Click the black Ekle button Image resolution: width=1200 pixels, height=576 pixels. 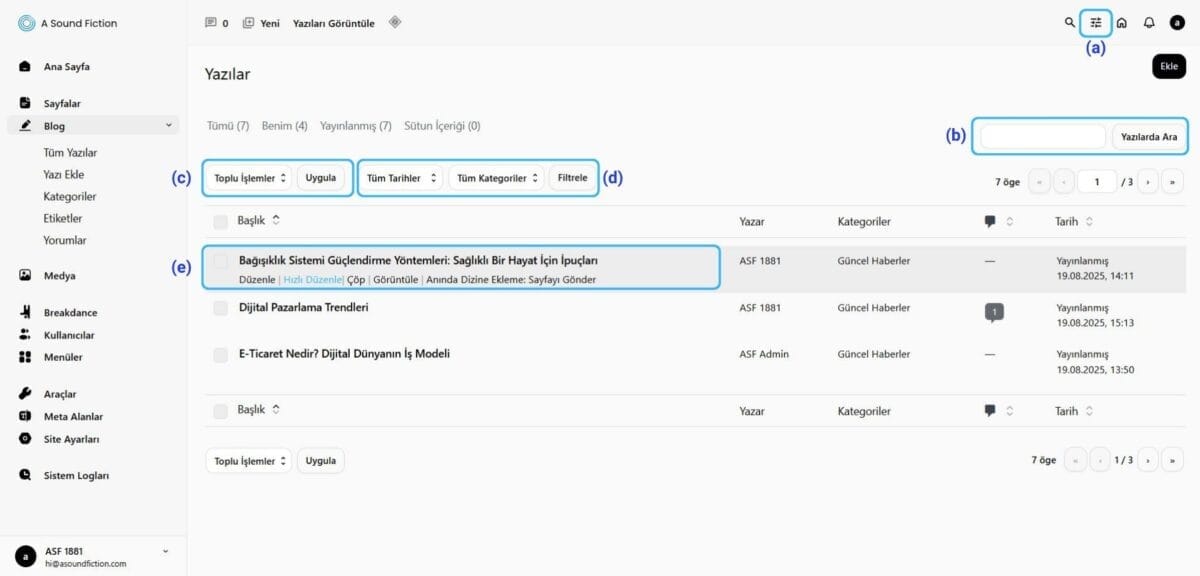1168,66
